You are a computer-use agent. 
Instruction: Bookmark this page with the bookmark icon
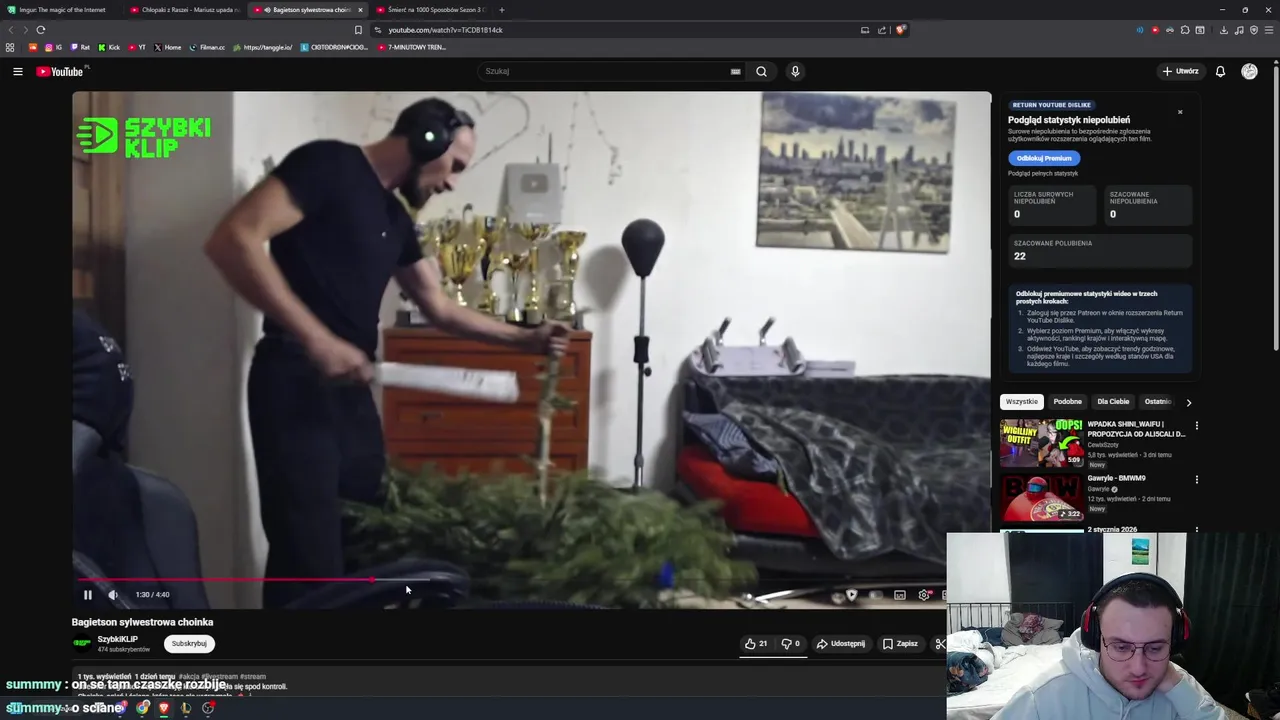358,30
